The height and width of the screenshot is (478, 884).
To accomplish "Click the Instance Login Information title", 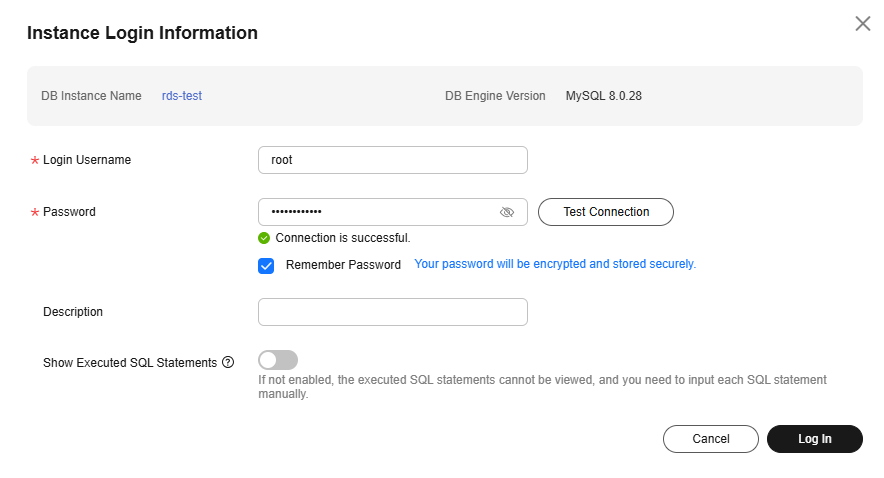I will tap(142, 33).
